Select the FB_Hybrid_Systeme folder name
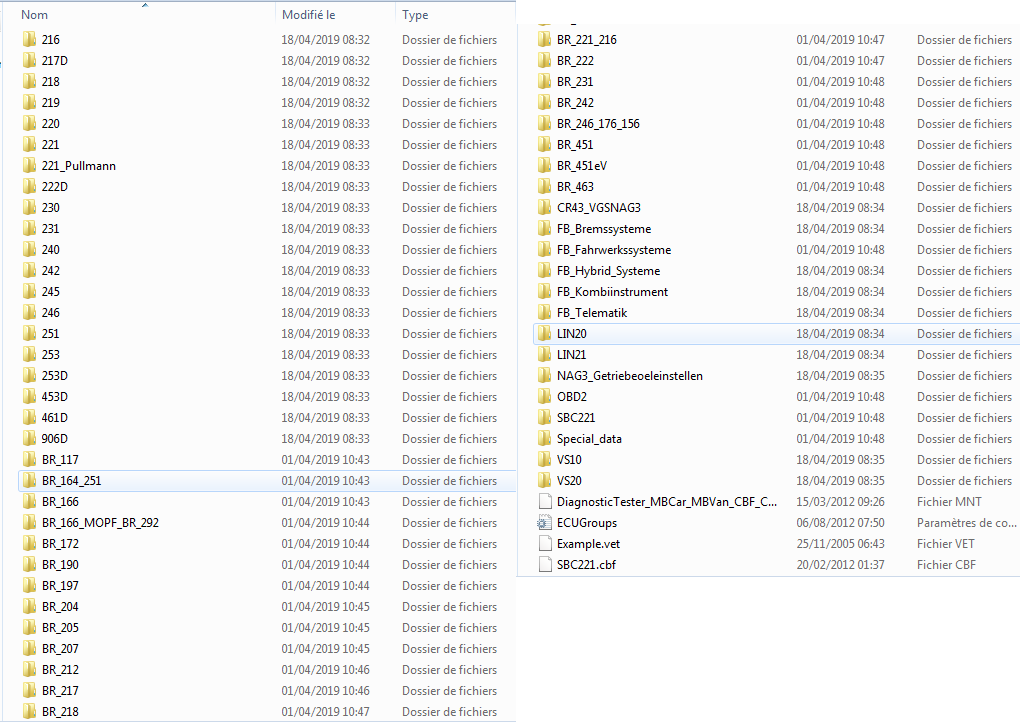The image size is (1021, 722). pos(608,271)
